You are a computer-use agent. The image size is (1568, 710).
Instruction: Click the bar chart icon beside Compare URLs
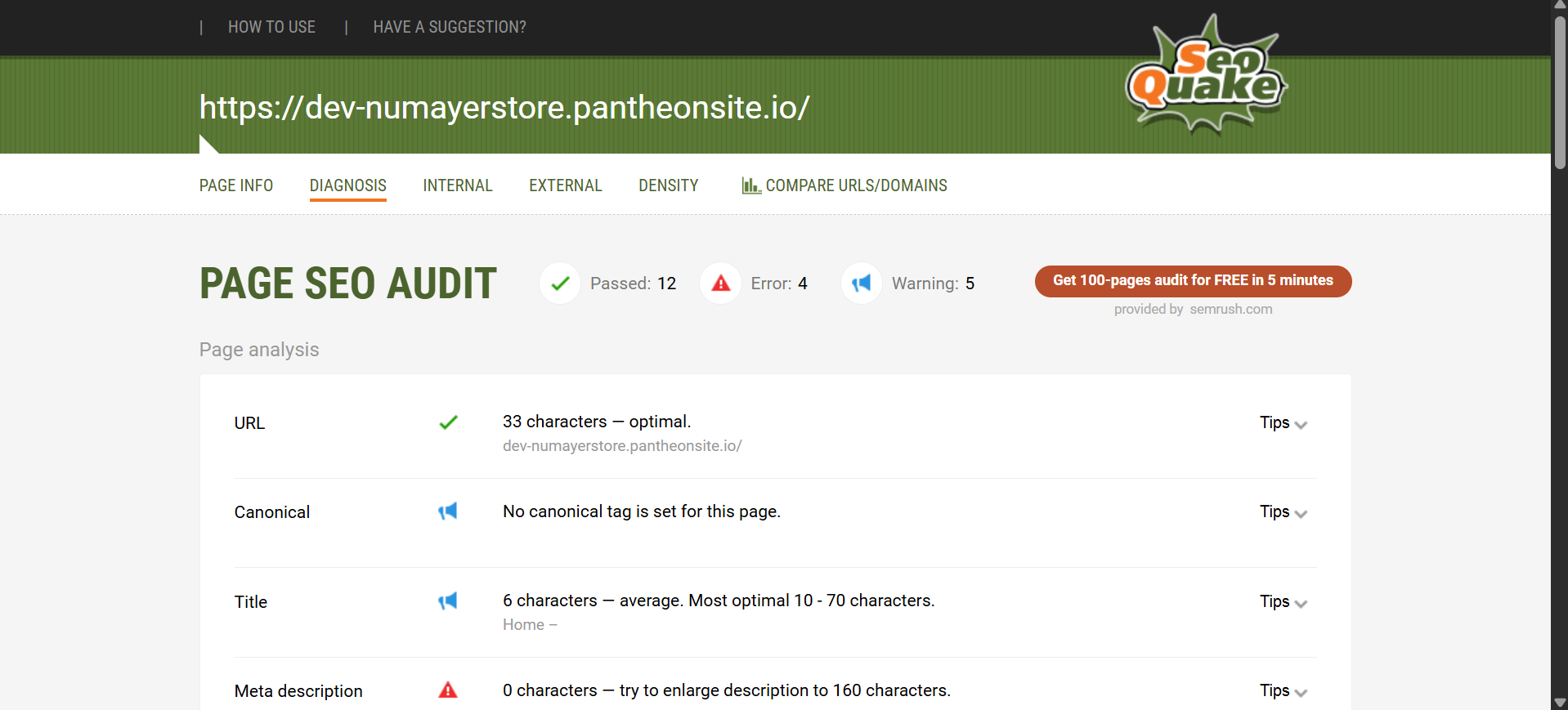[750, 185]
